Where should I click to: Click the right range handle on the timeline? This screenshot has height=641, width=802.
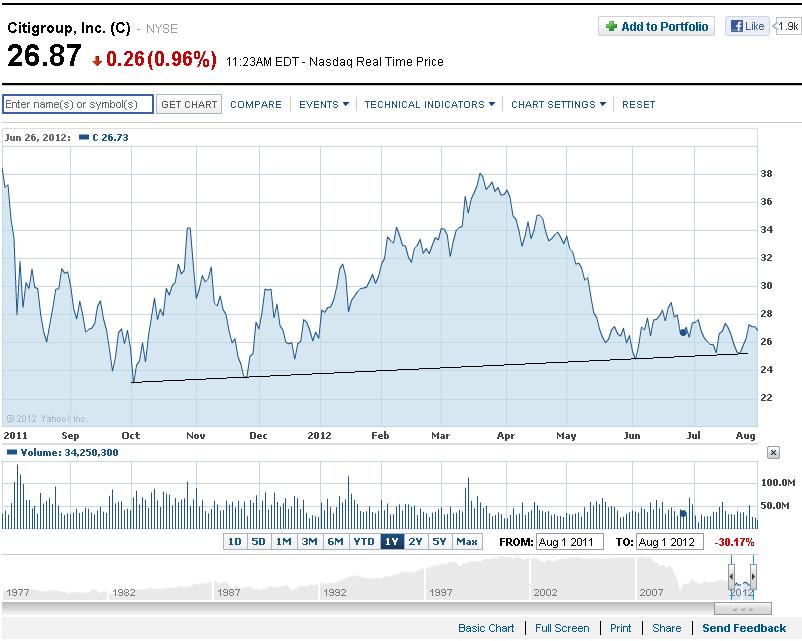pyautogui.click(x=753, y=578)
